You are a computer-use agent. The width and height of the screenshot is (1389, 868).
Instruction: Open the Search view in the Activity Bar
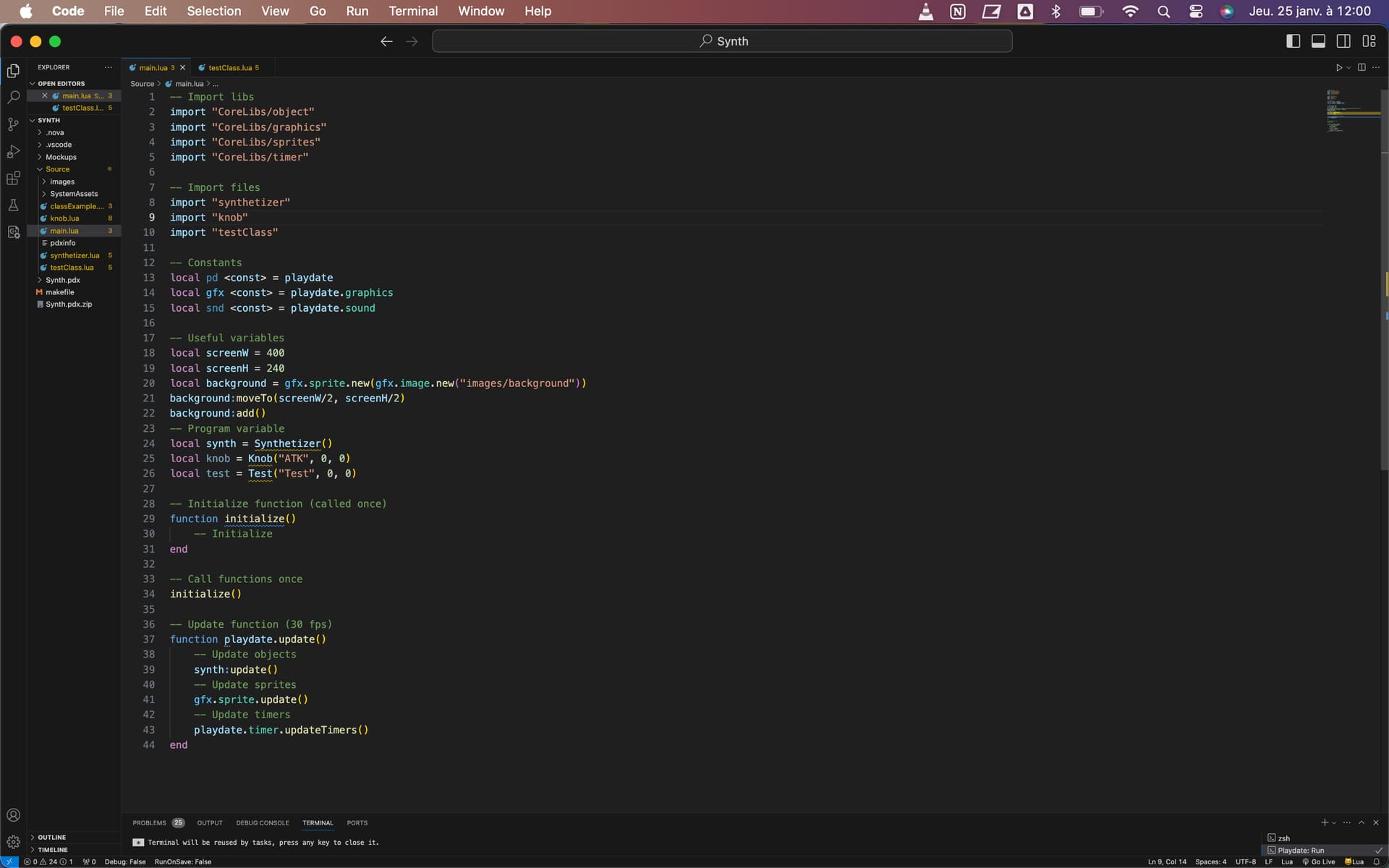click(14, 97)
